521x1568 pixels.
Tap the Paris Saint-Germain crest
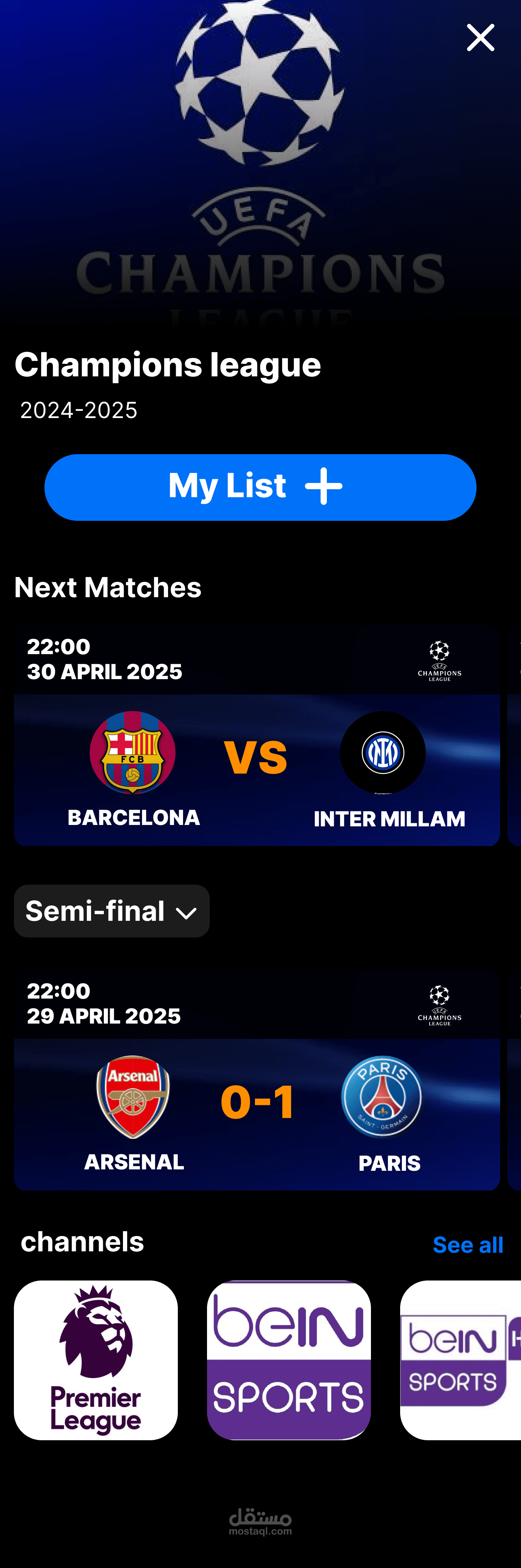[382, 1097]
